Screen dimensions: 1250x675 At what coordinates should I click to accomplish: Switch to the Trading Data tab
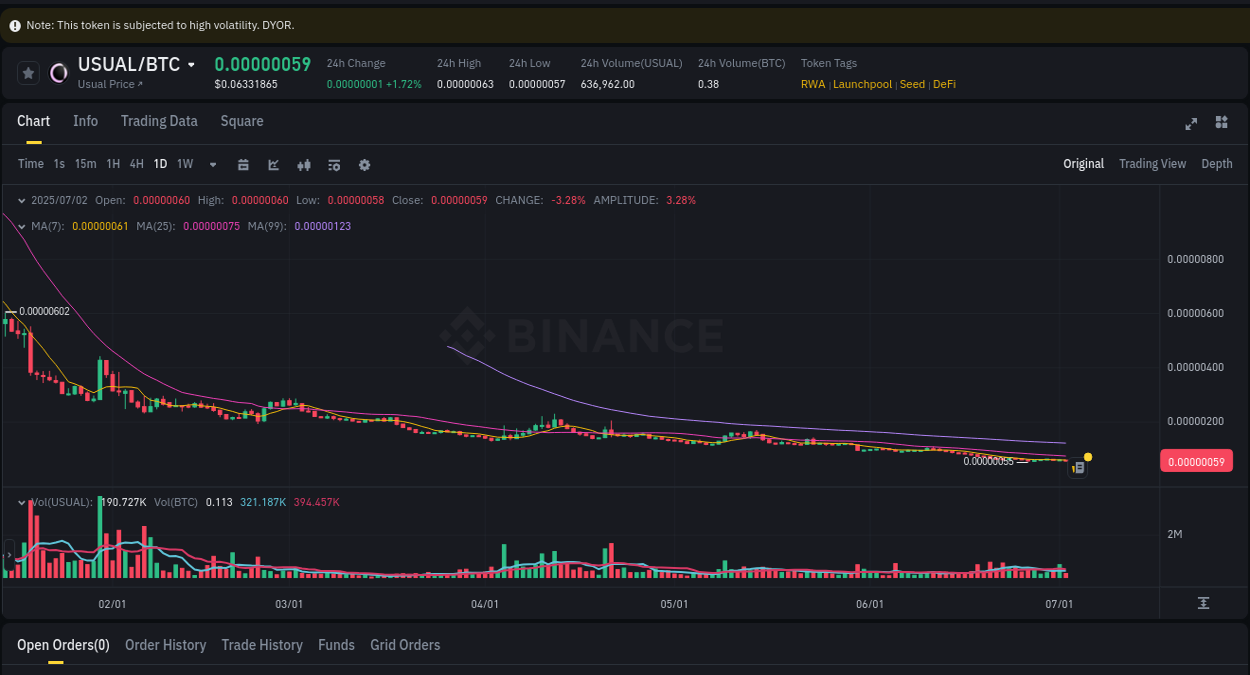159,121
